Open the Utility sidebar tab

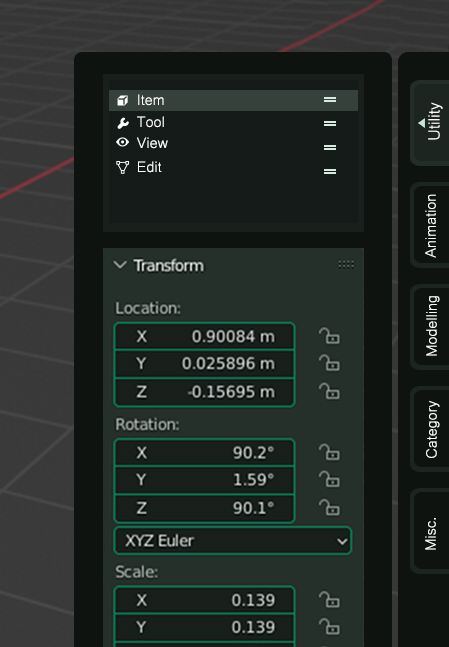pos(430,123)
